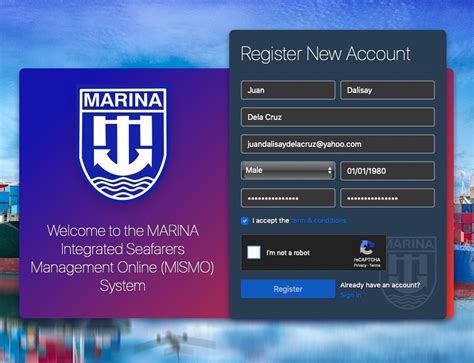Viewport: 474px width, 363px height.
Task: Click the Middle Name field containing Dalisay
Action: pos(387,90)
